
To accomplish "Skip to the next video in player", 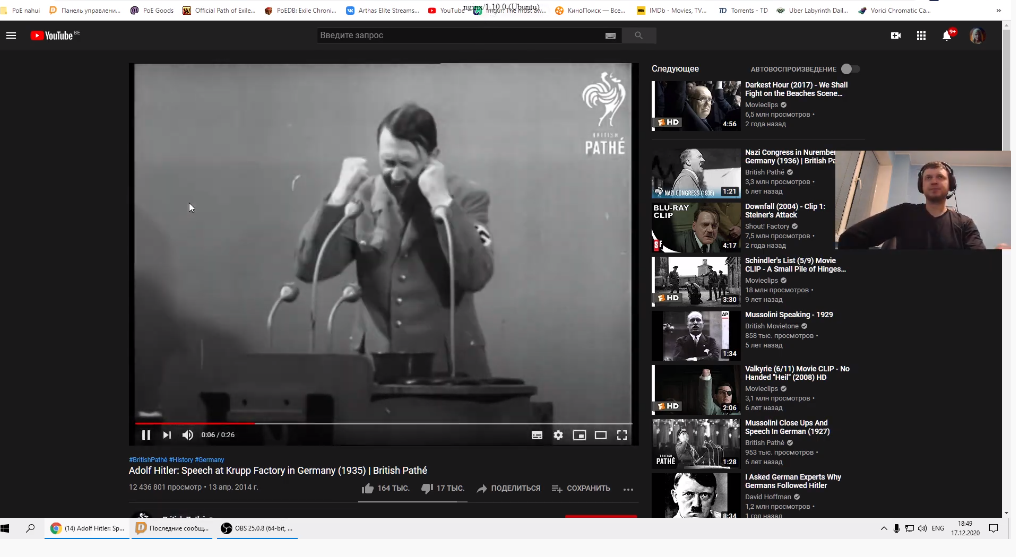I will [x=167, y=435].
